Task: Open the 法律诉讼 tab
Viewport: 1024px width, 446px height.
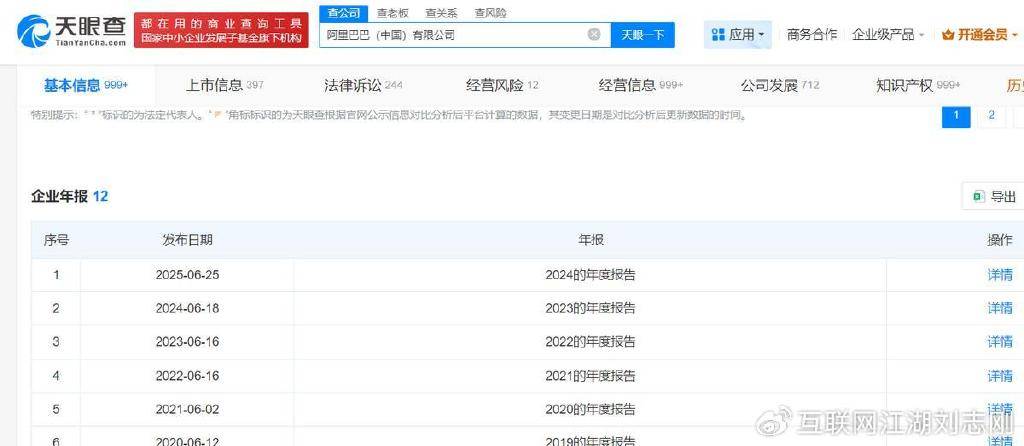Action: point(363,85)
